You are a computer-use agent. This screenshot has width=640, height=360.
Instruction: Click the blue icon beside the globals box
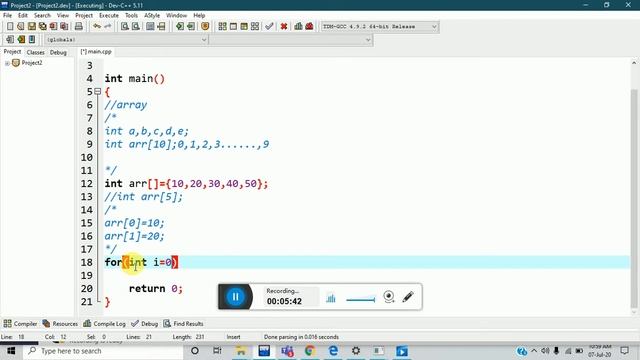coord(32,40)
